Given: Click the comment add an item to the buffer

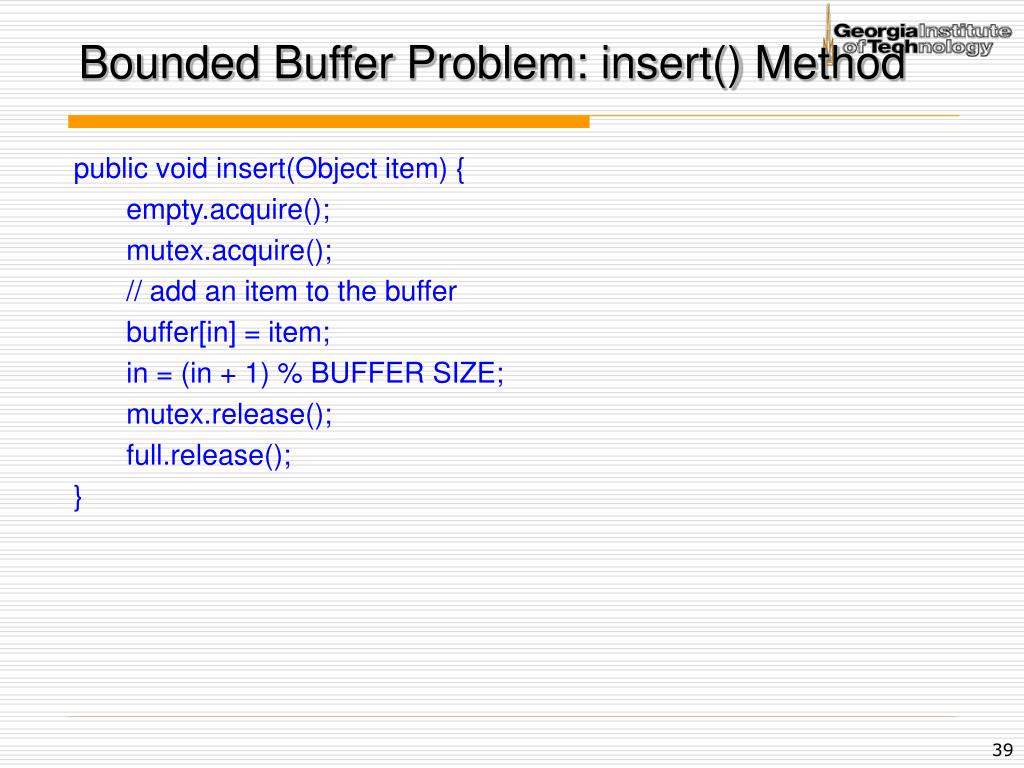Looking at the screenshot, I should click(x=291, y=291).
